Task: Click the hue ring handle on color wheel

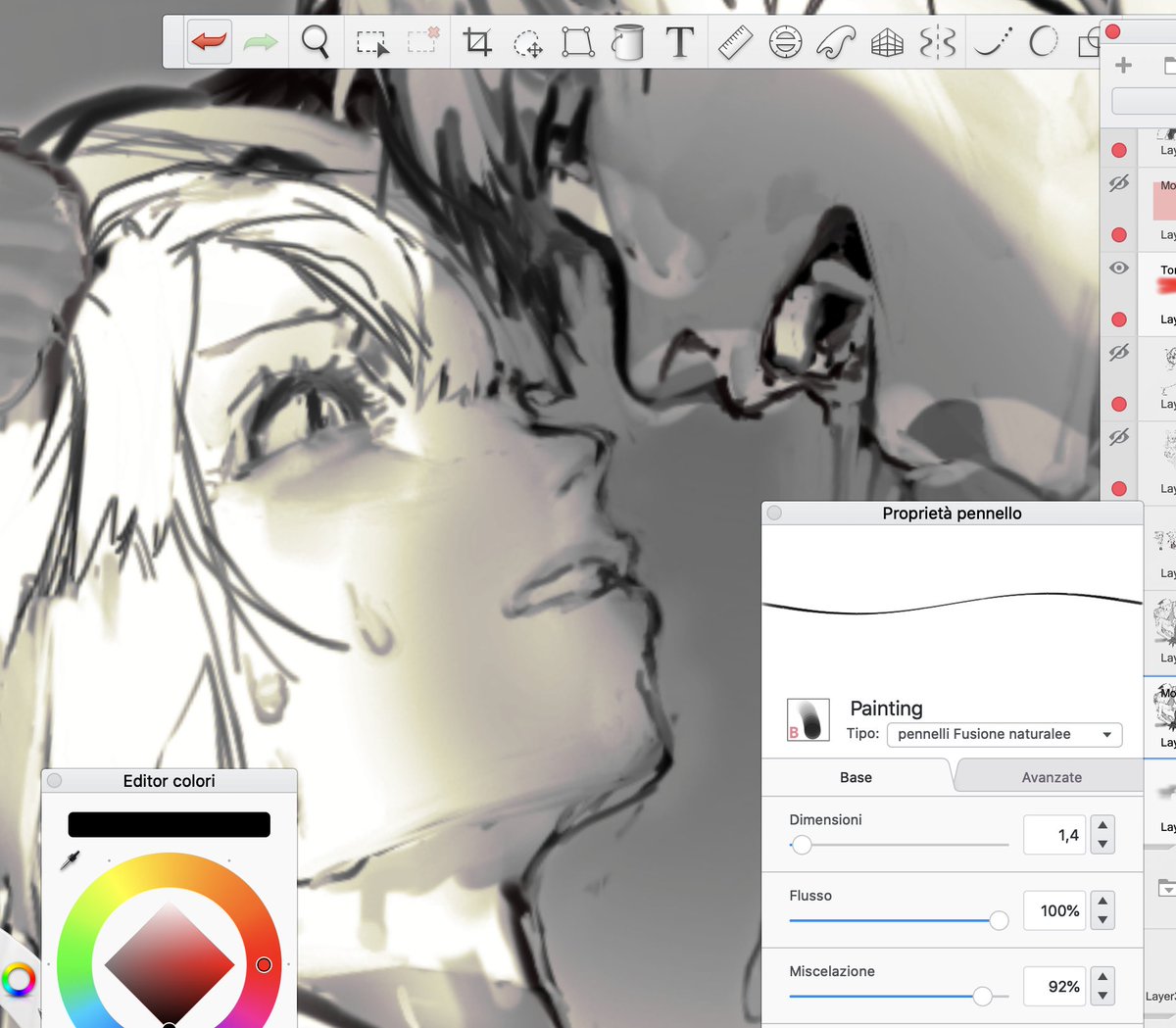Action: tap(264, 965)
